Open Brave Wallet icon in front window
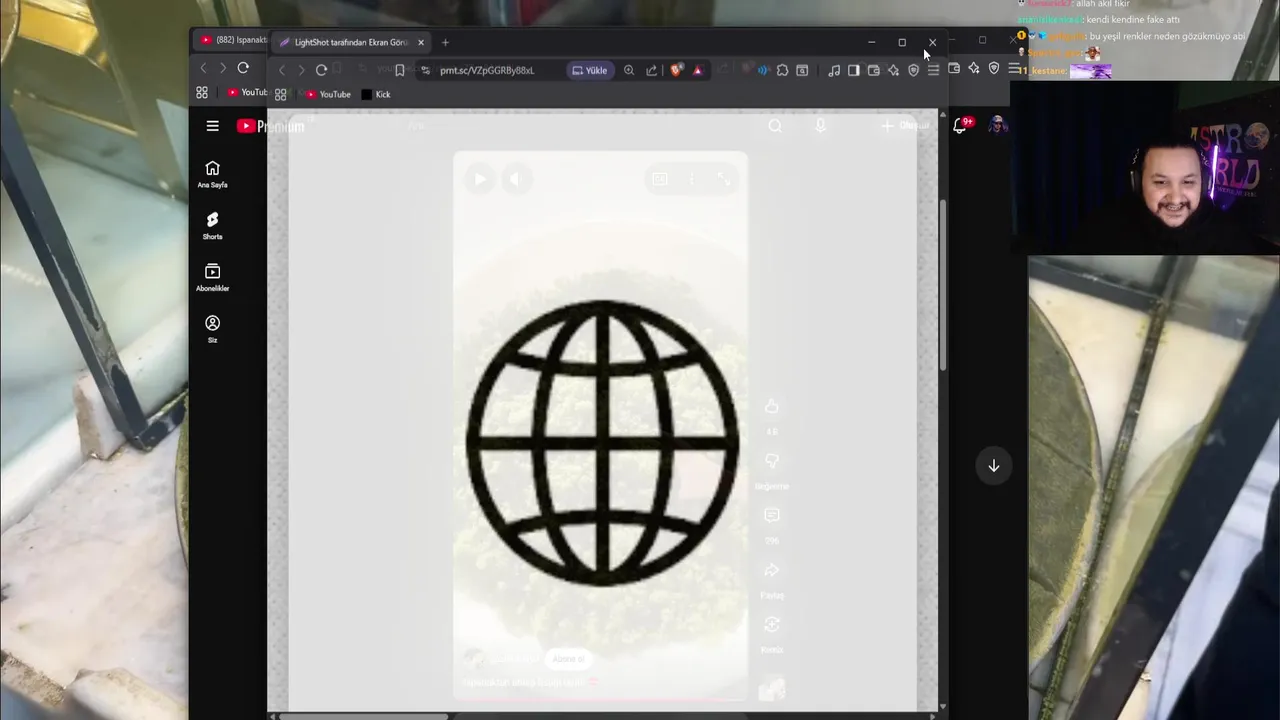 pos(873,70)
